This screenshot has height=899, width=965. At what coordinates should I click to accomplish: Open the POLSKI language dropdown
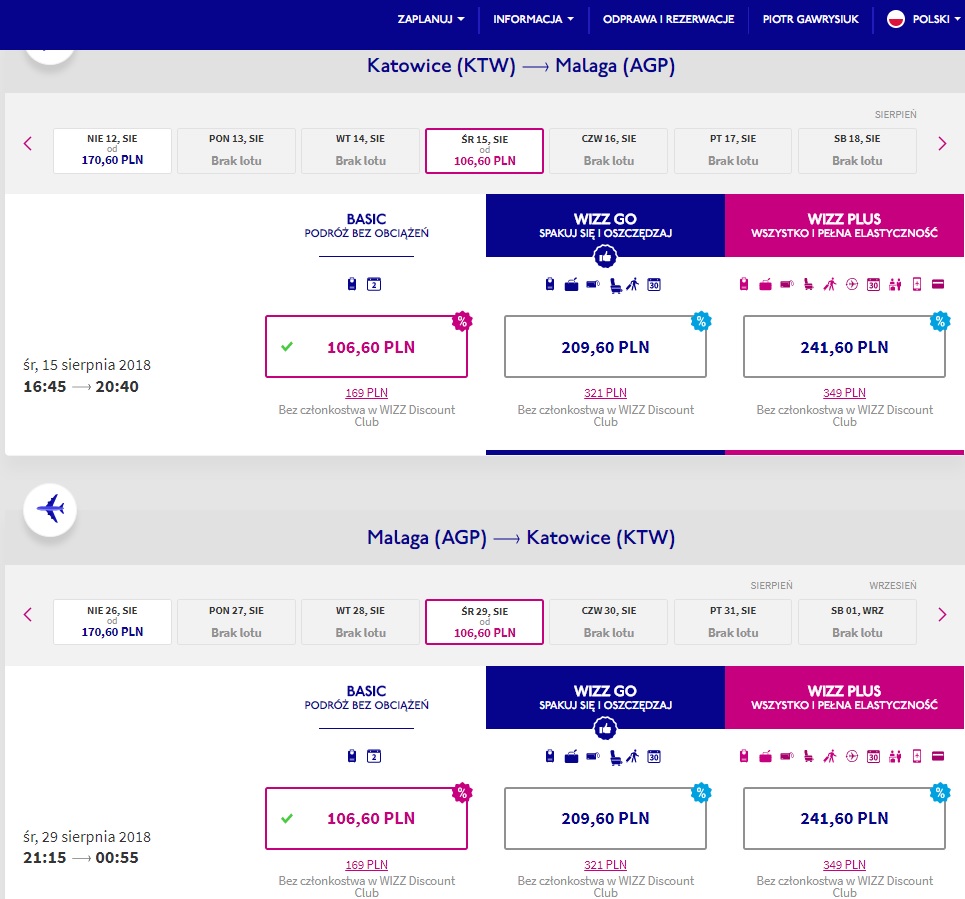tap(936, 19)
